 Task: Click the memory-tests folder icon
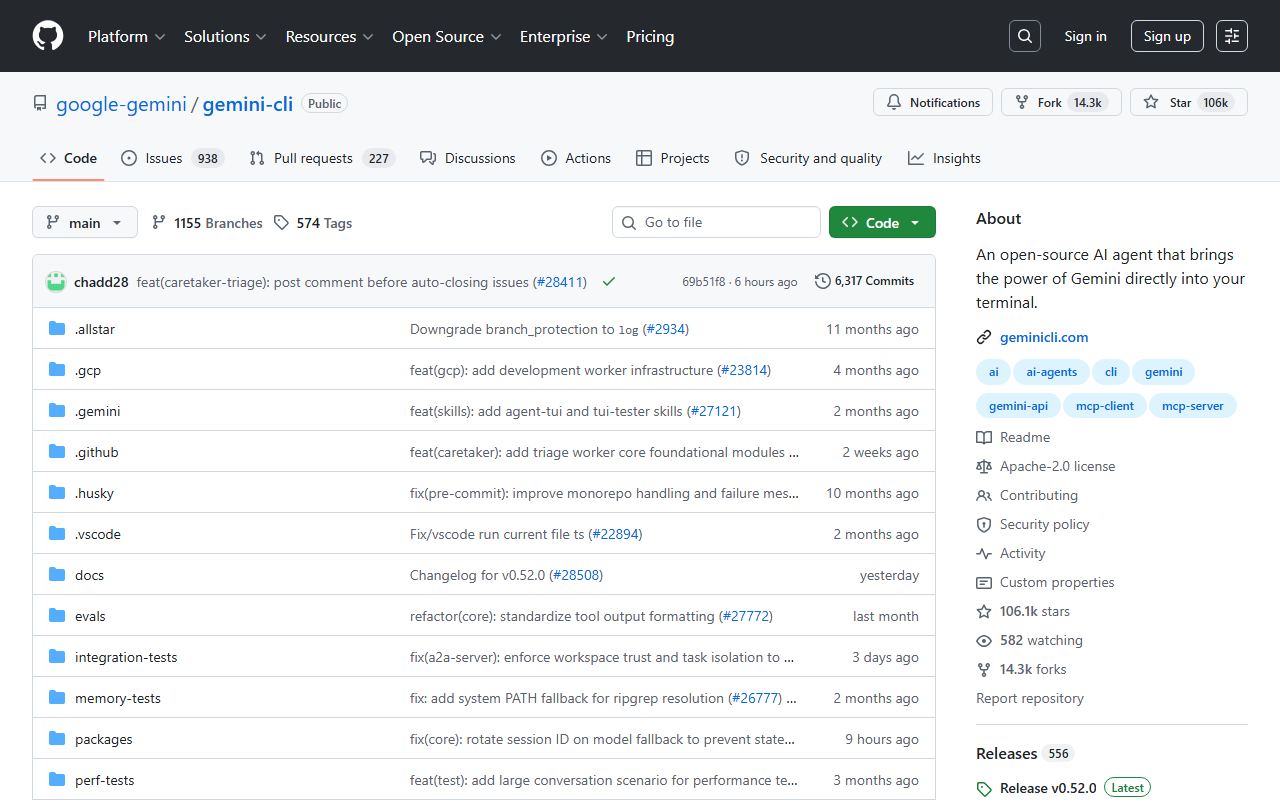point(57,698)
